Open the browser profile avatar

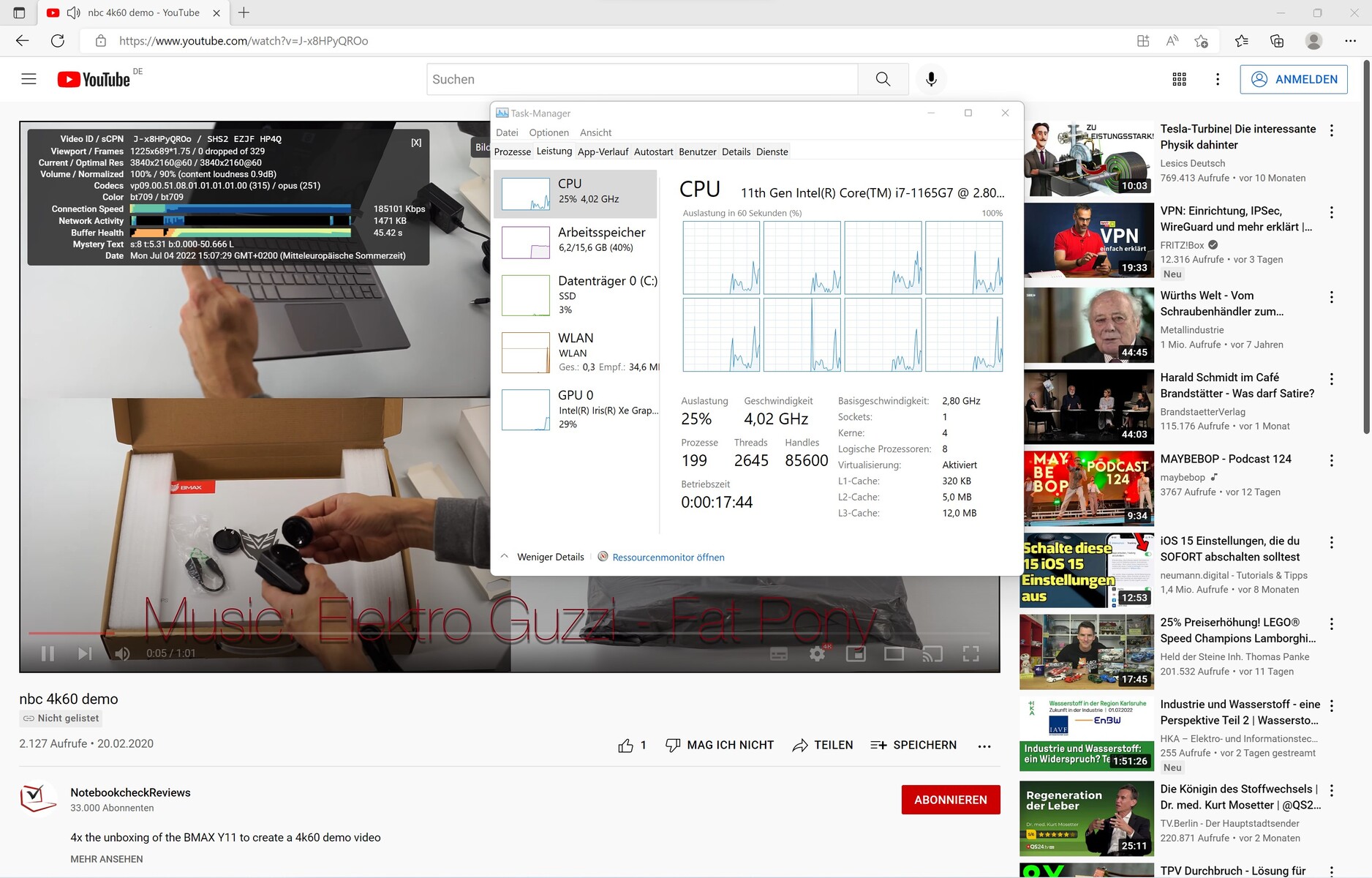(x=1313, y=41)
